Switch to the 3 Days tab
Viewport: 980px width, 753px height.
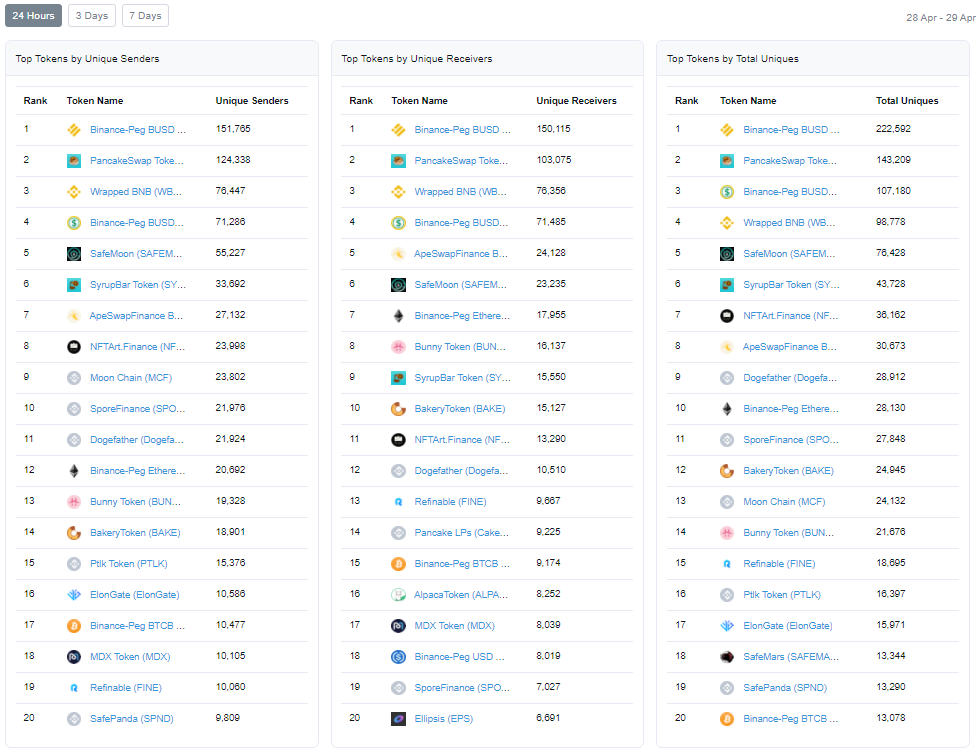coord(92,16)
